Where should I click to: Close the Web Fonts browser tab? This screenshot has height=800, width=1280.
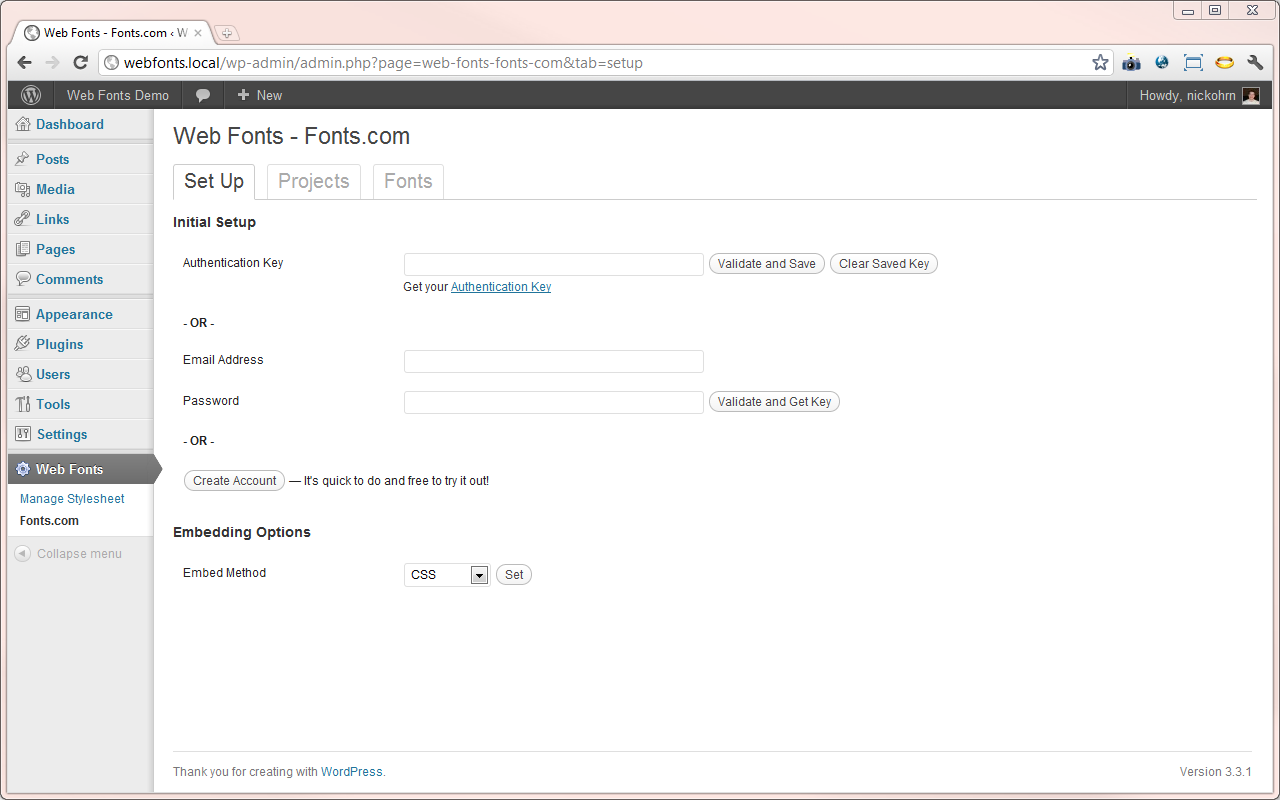(198, 33)
